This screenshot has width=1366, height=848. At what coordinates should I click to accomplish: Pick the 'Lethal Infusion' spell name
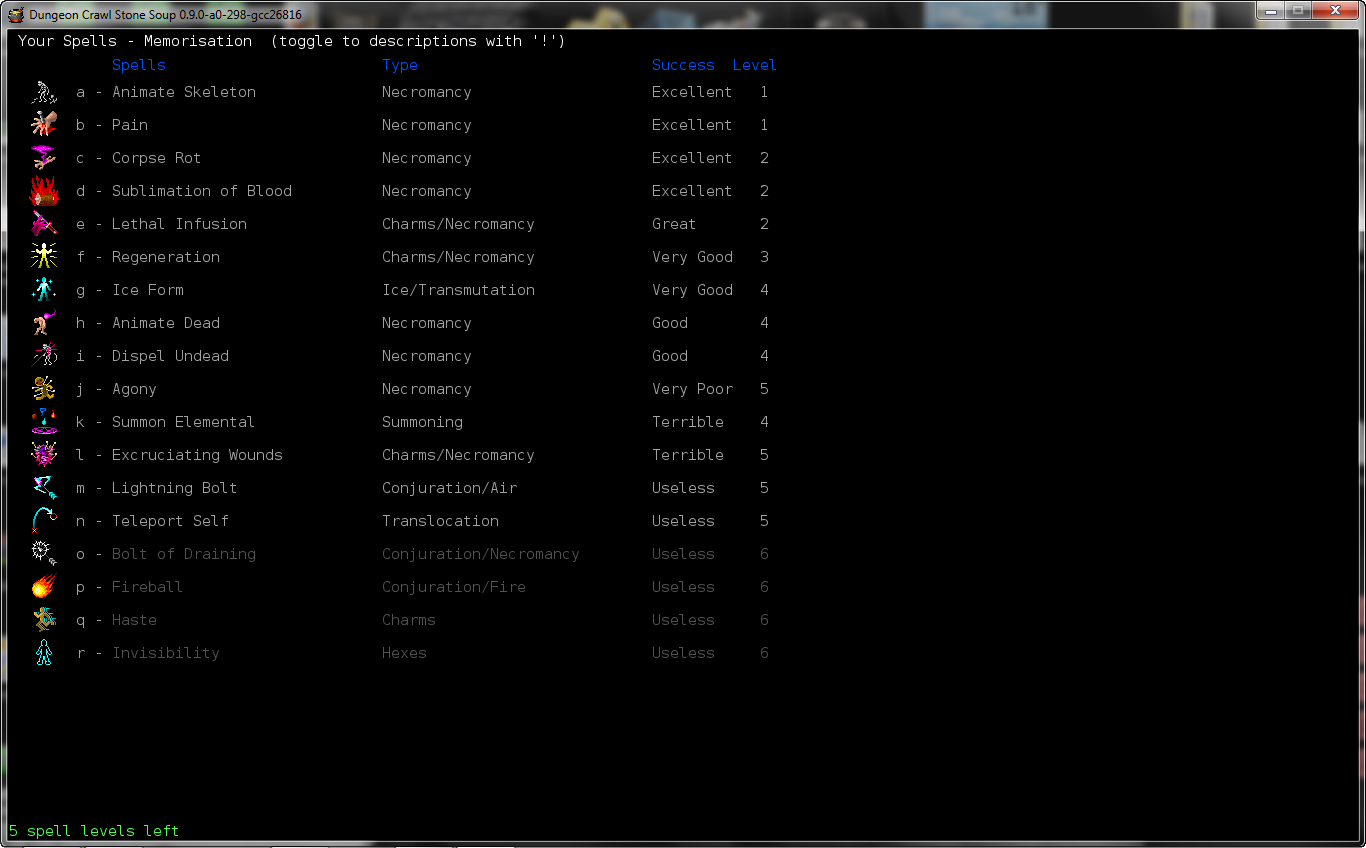pos(180,224)
